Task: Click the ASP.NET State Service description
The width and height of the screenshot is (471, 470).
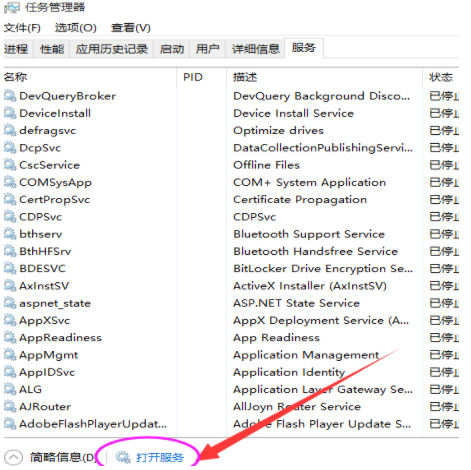Action: pyautogui.click(x=296, y=303)
